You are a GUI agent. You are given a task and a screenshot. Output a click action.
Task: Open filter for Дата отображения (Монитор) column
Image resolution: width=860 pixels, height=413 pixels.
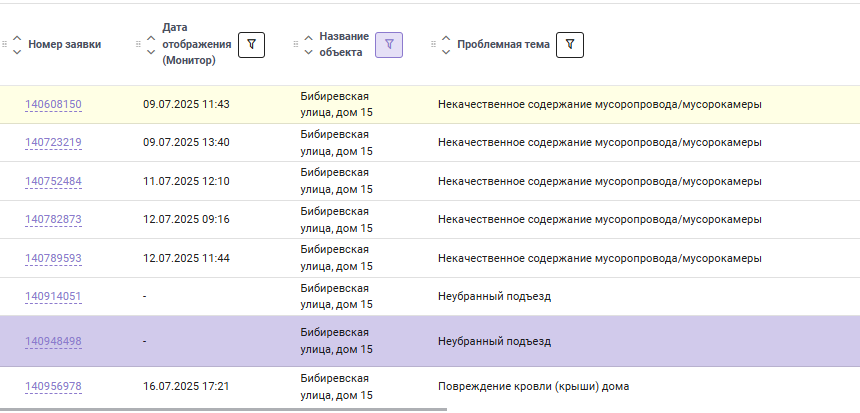(x=251, y=44)
